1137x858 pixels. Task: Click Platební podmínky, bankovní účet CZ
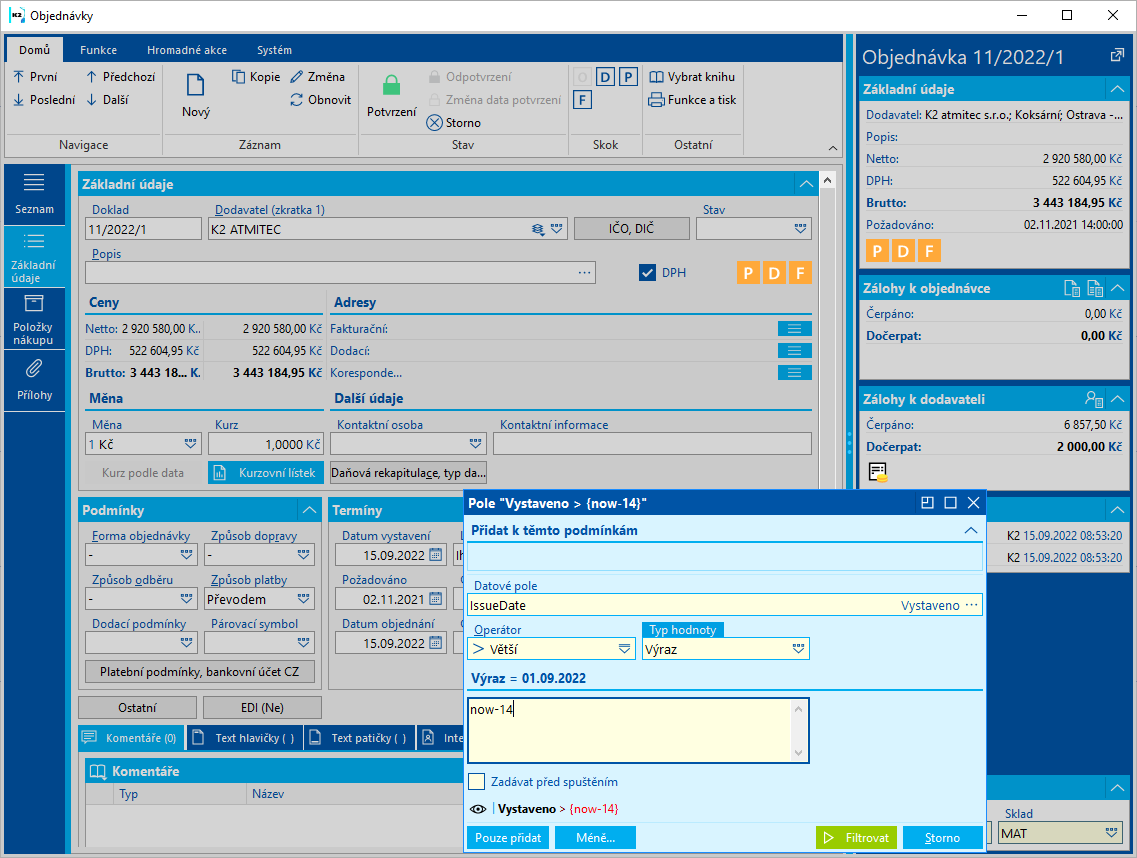(199, 672)
